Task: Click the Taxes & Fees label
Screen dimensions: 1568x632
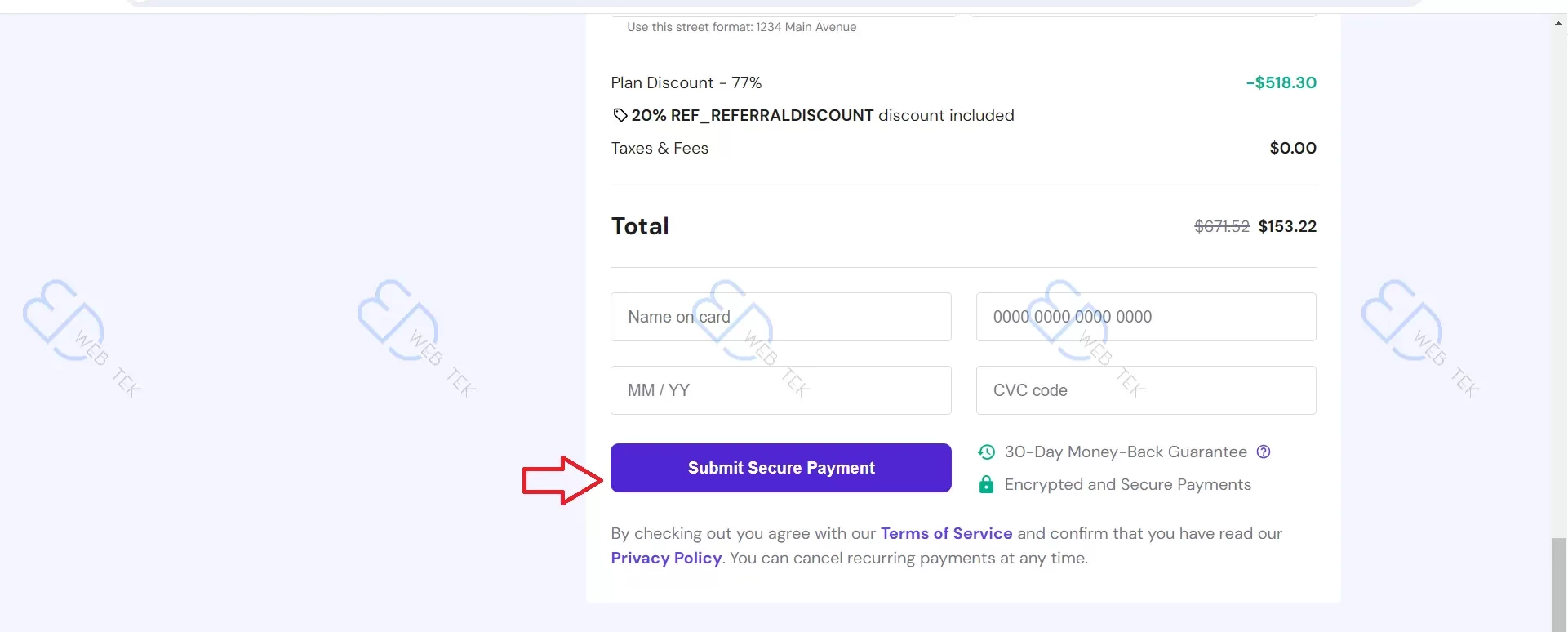Action: click(x=660, y=148)
